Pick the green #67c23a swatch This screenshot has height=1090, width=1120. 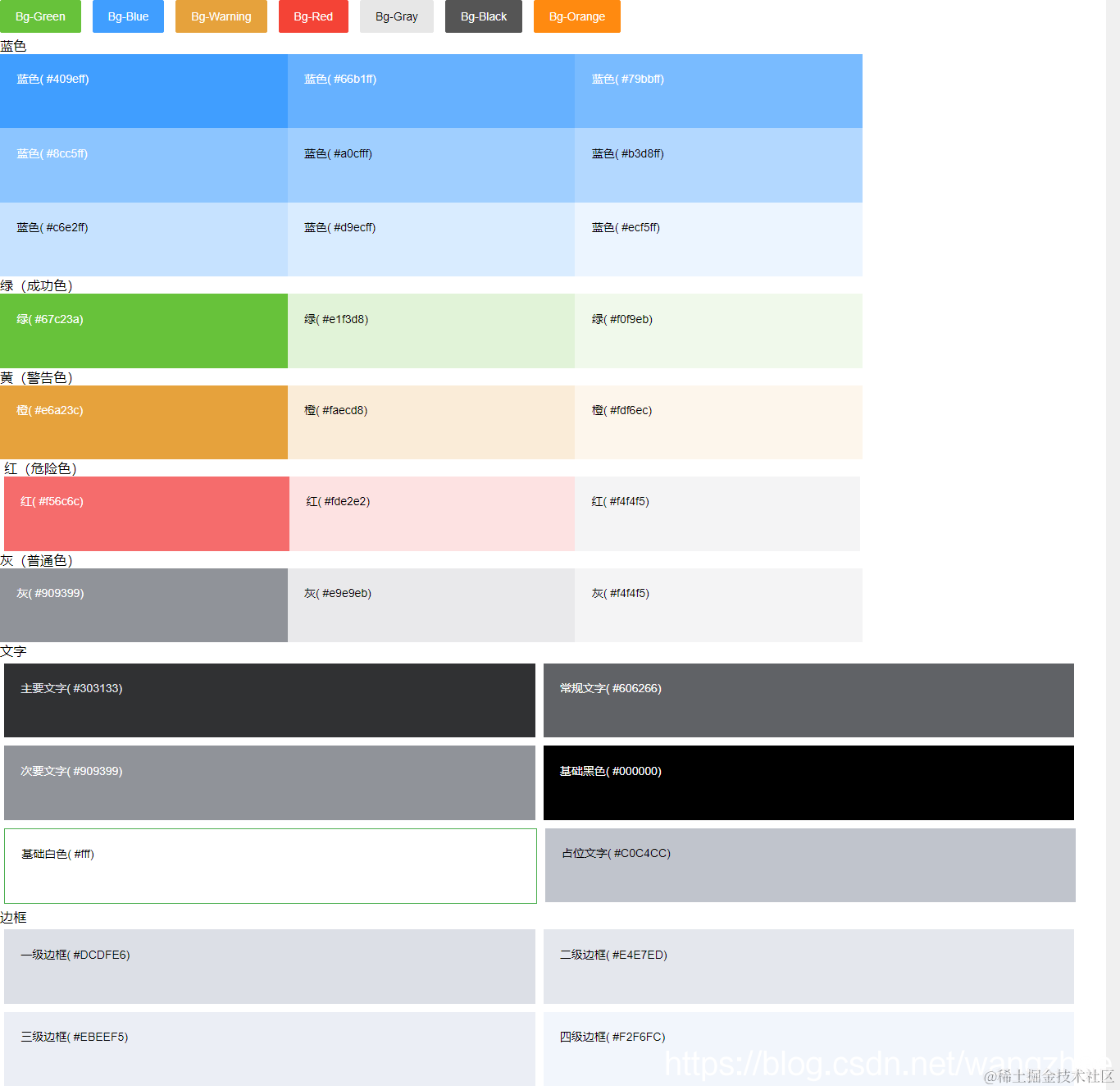143,331
